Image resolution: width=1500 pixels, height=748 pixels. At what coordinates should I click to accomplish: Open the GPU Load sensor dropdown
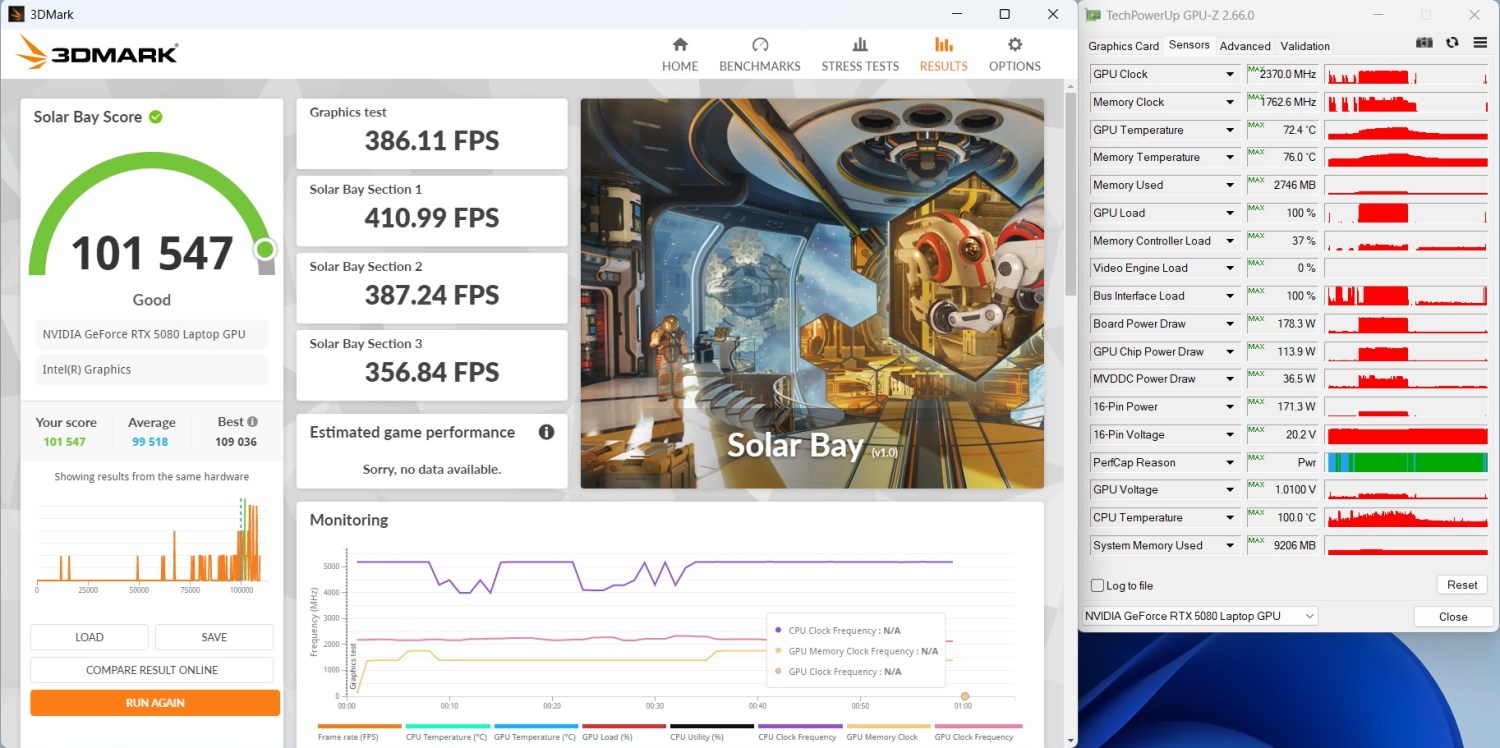click(1230, 213)
